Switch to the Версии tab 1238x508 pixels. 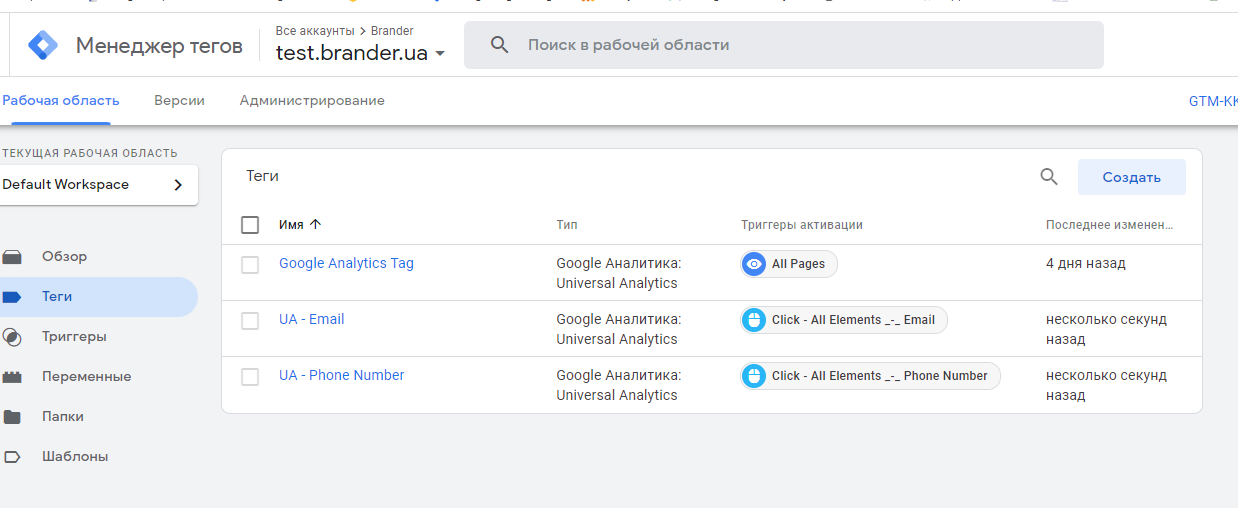coord(179,101)
